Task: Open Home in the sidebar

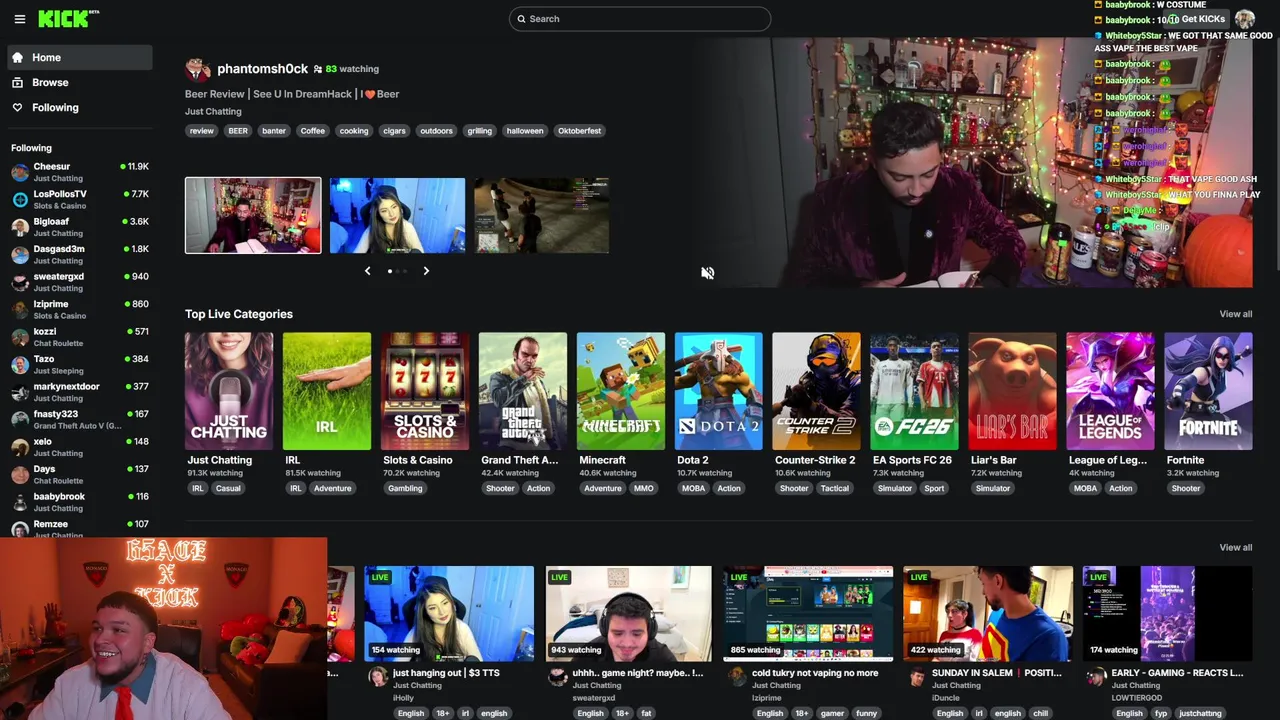Action: (80, 57)
